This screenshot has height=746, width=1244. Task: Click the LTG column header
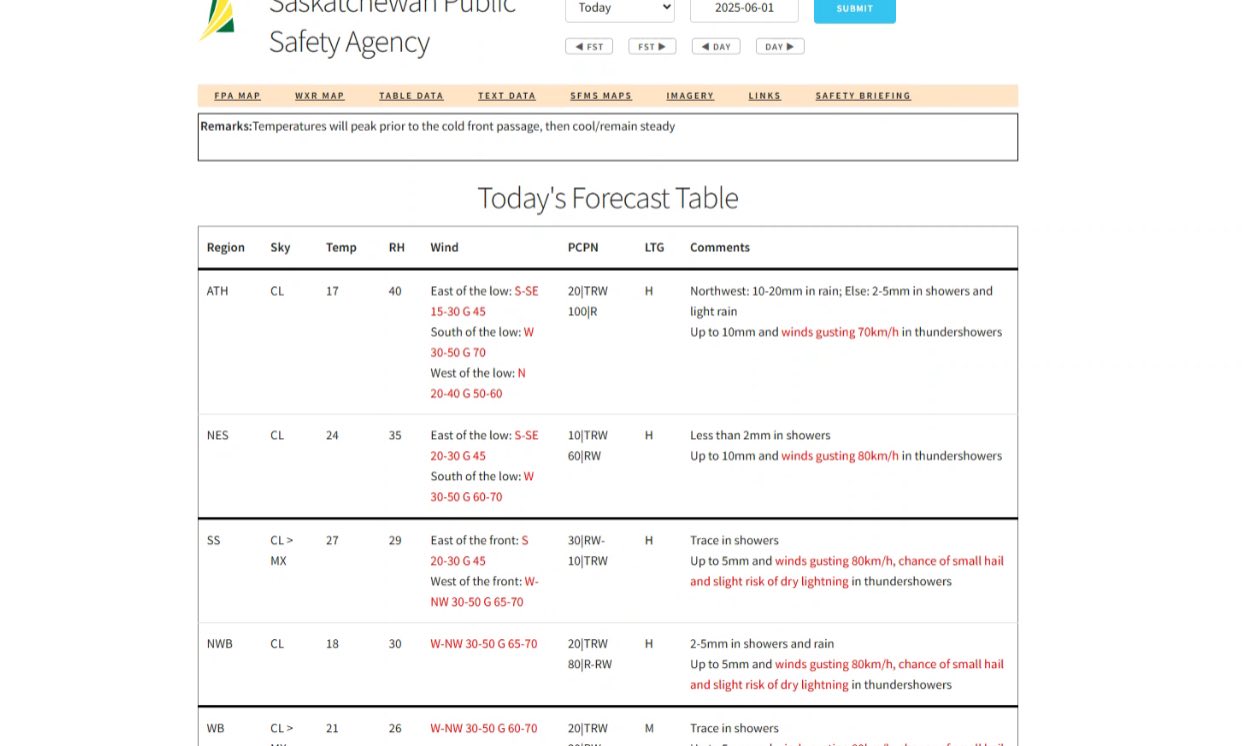click(x=654, y=248)
